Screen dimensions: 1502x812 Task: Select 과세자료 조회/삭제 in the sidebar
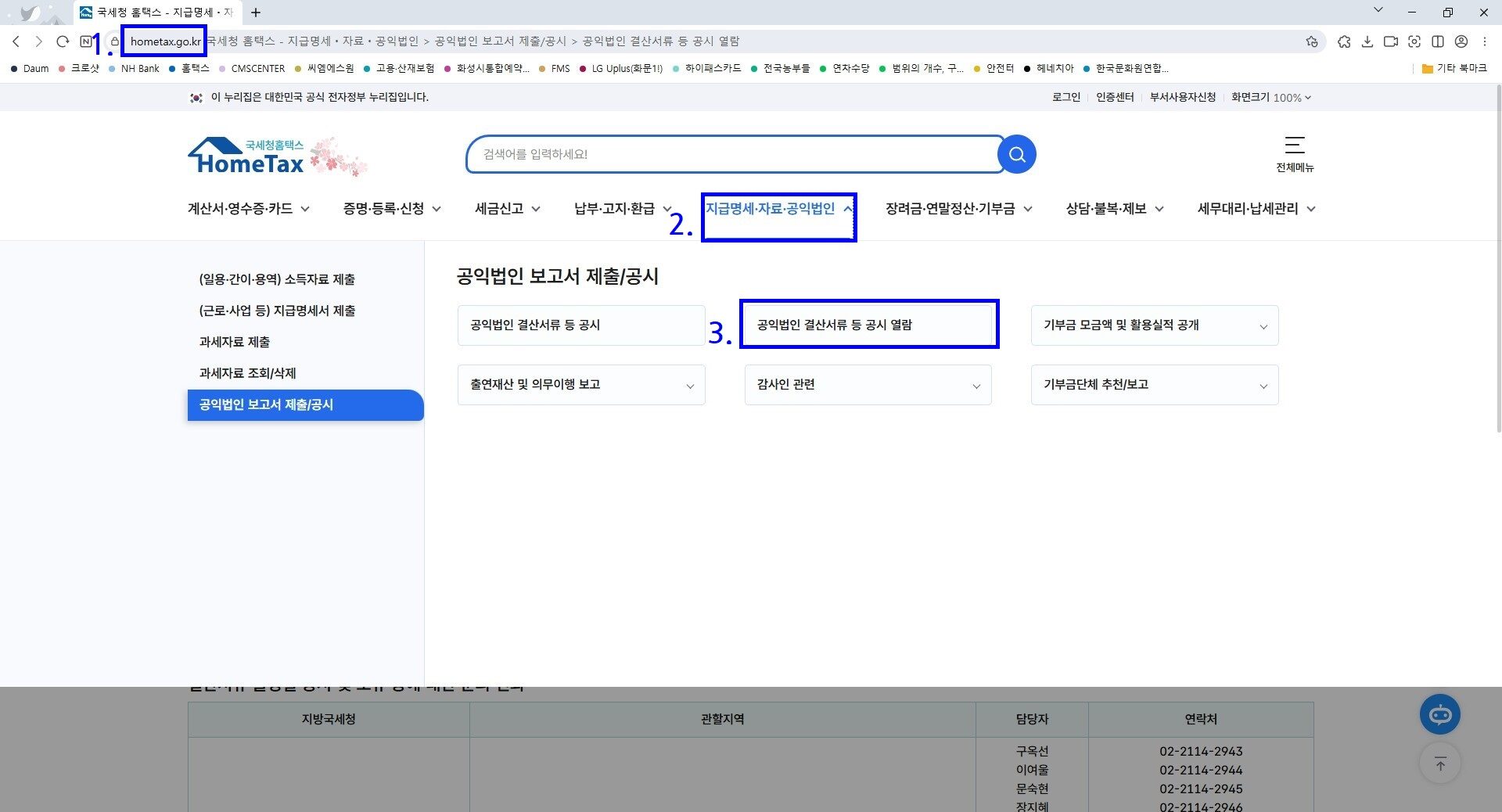[247, 373]
